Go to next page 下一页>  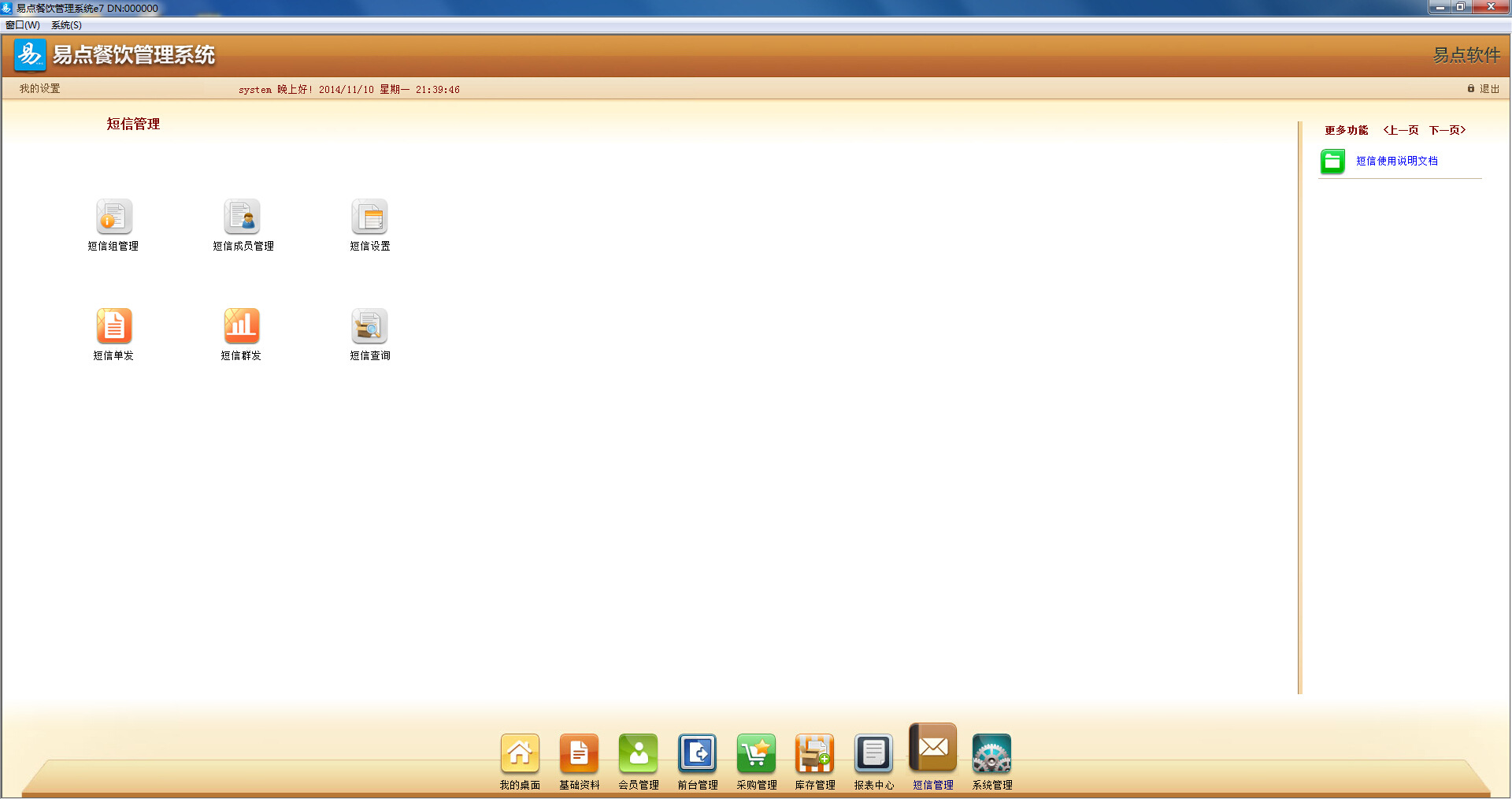[x=1447, y=130]
